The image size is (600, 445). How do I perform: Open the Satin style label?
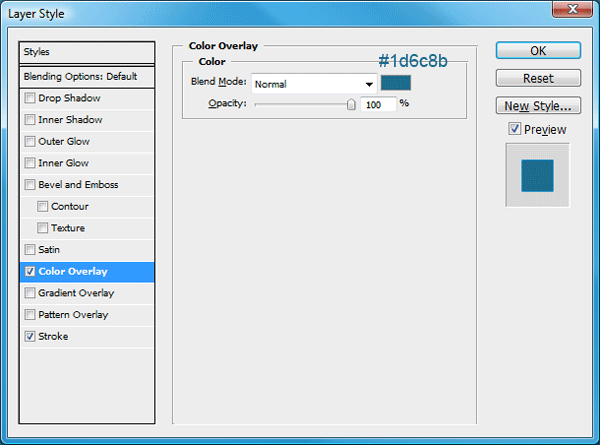click(x=49, y=250)
